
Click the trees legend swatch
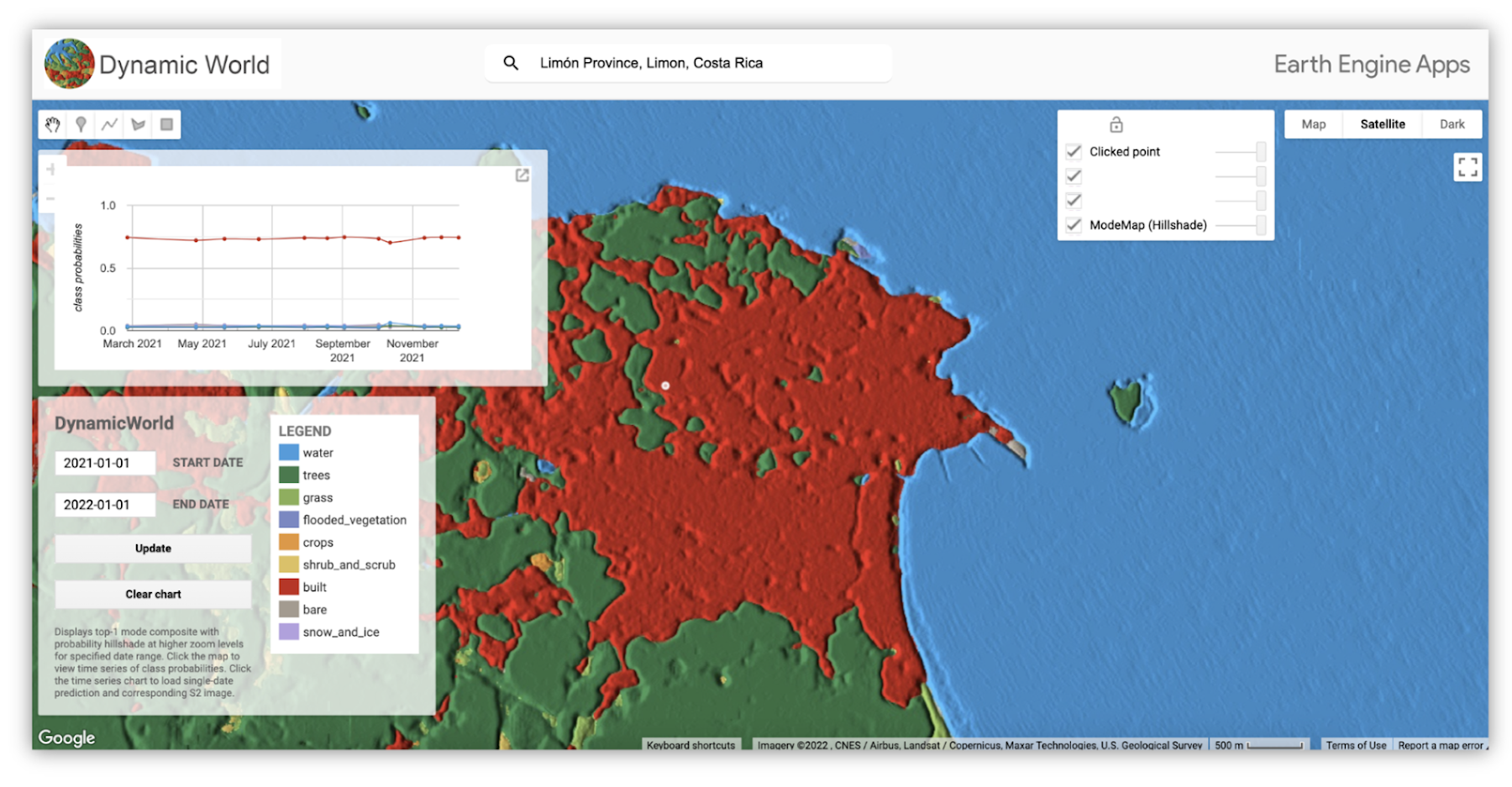coord(289,475)
